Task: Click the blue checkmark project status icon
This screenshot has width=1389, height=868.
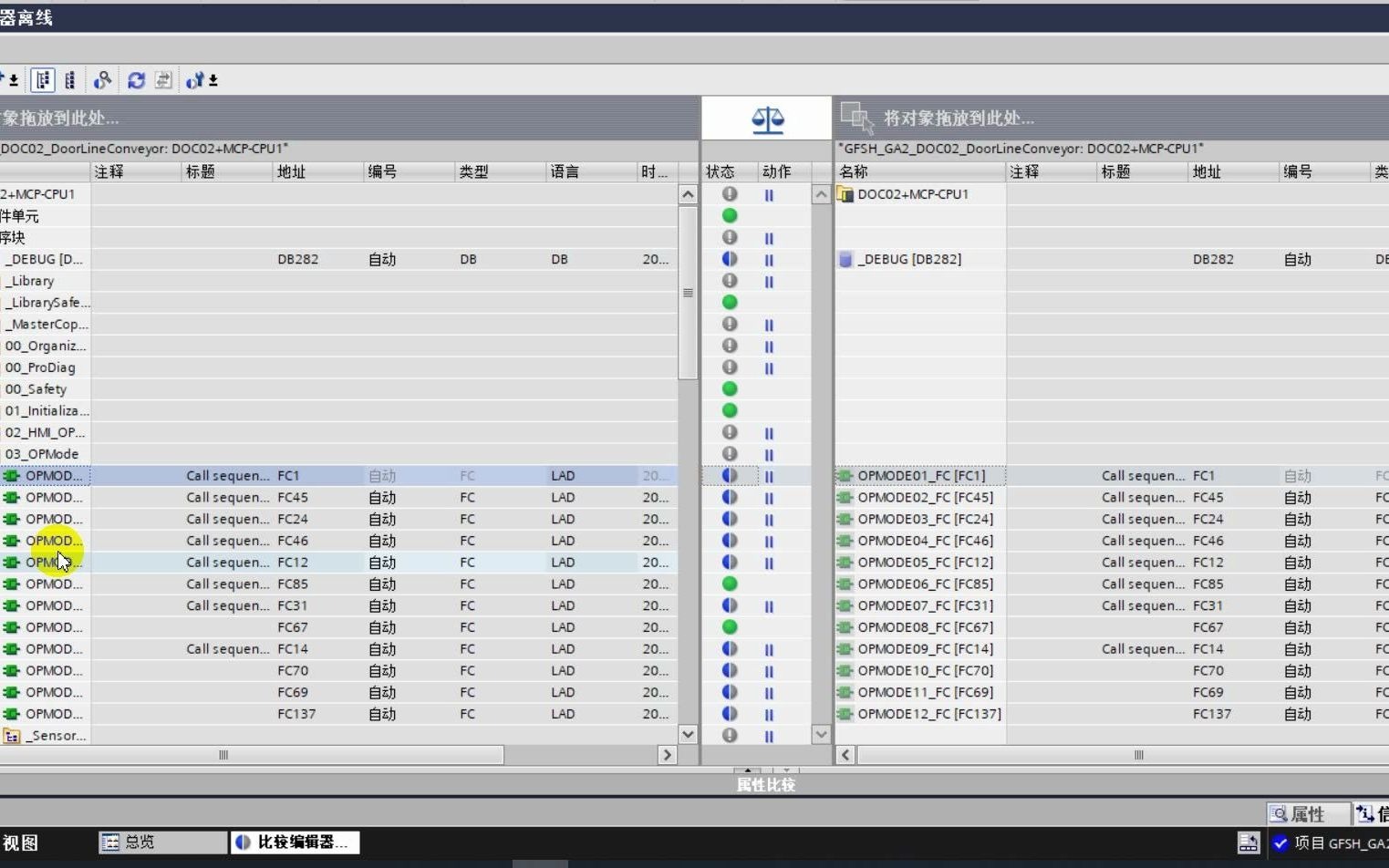Action: click(x=1280, y=842)
